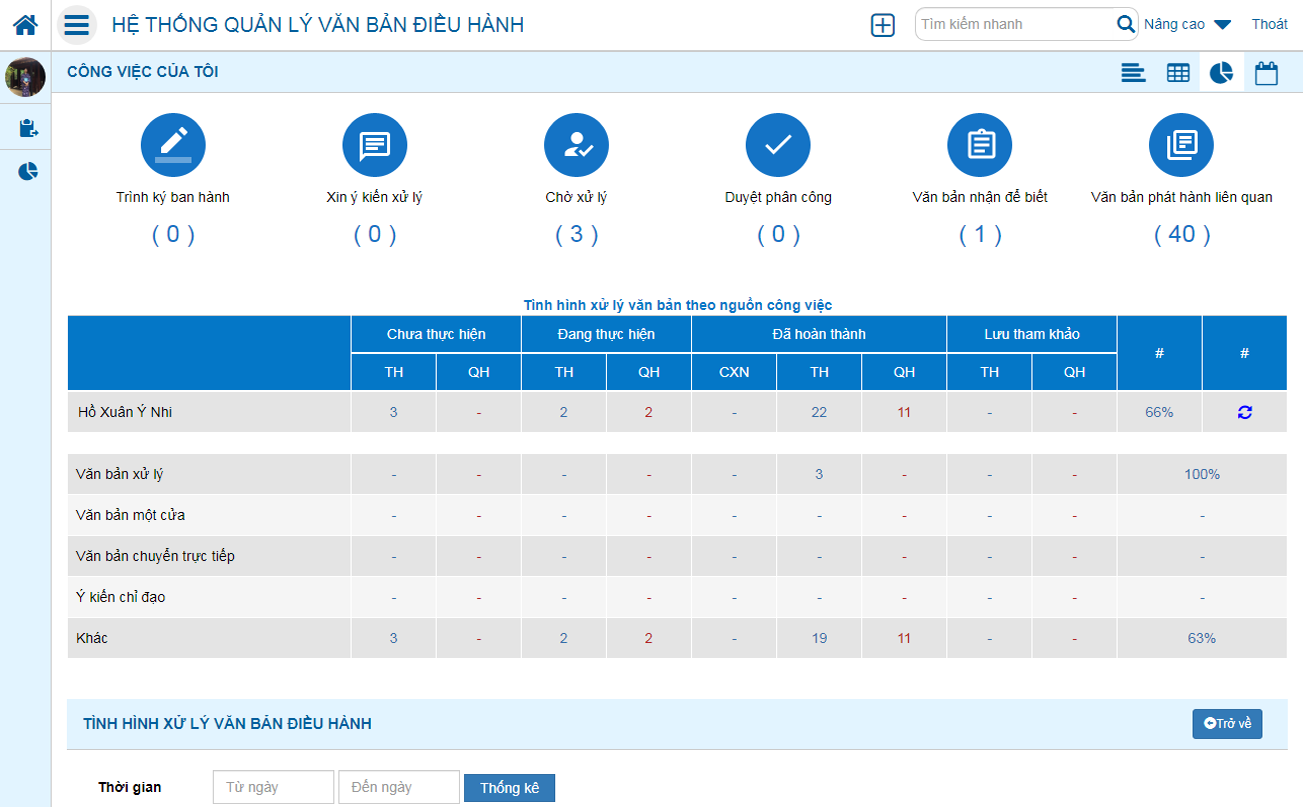Click the Trở về back button
The width and height of the screenshot is (1303, 807).
[1227, 723]
